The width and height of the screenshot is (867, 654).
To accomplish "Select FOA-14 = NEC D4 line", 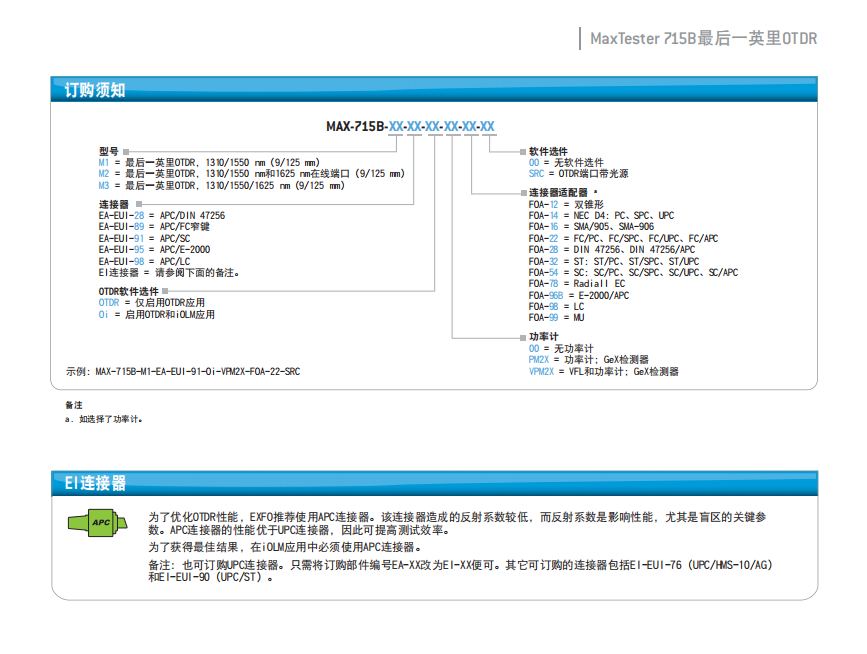I will (x=602, y=216).
